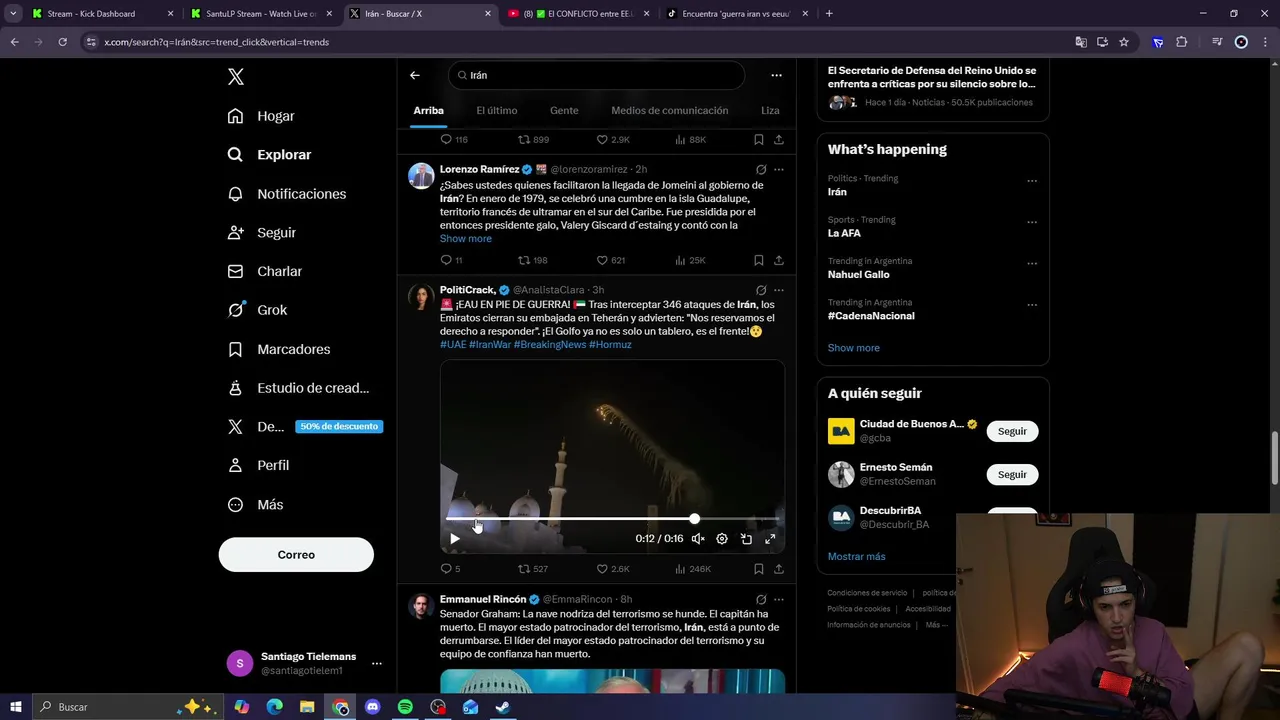This screenshot has width=1280, height=720.
Task: Switch to El último tab
Action: click(x=497, y=111)
